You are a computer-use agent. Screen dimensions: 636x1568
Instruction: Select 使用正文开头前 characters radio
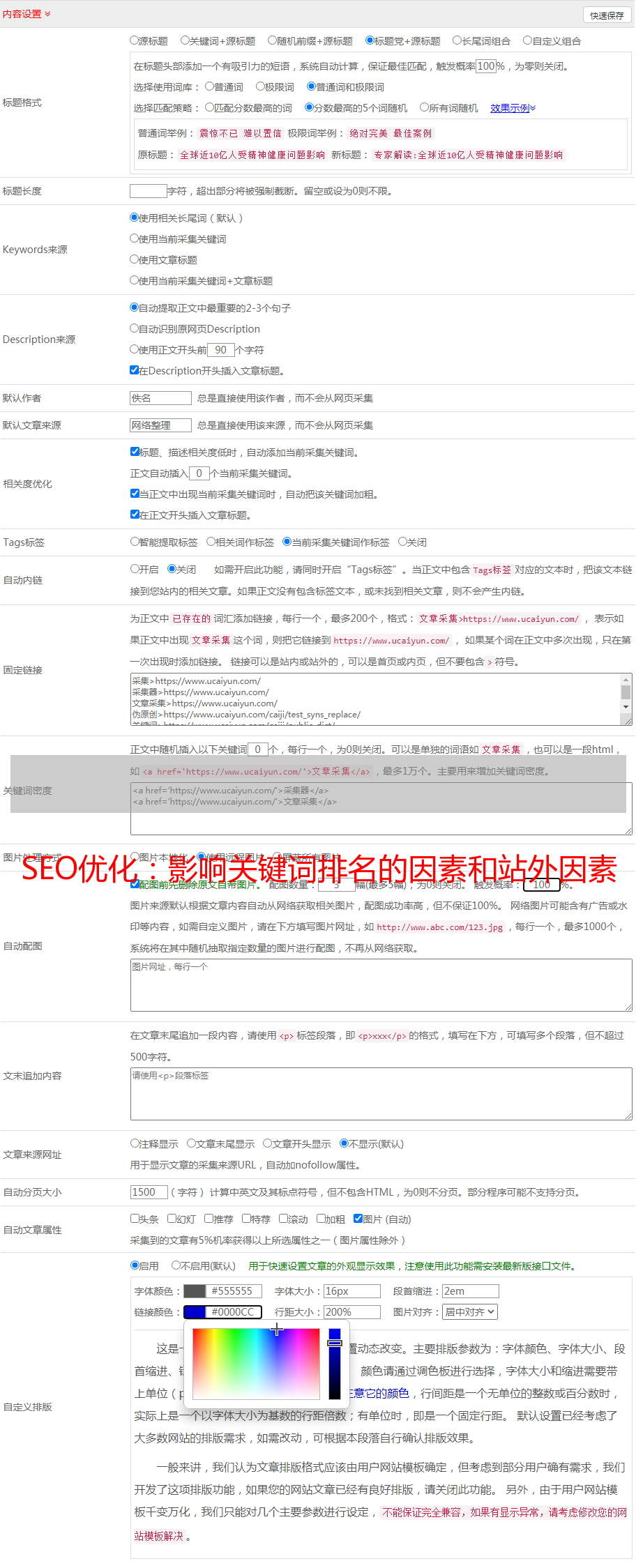(x=135, y=349)
